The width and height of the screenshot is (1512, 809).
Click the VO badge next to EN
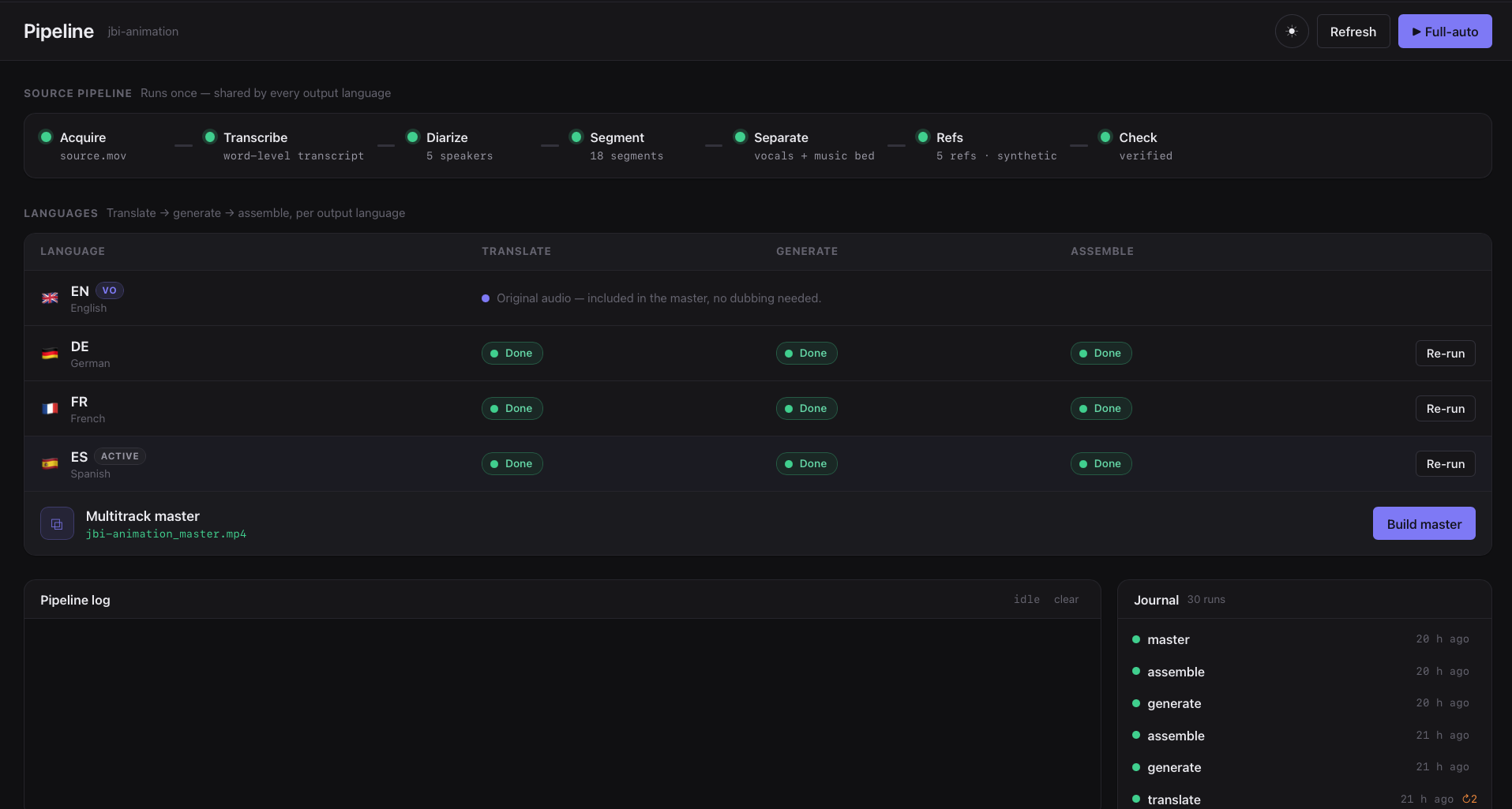(110, 290)
